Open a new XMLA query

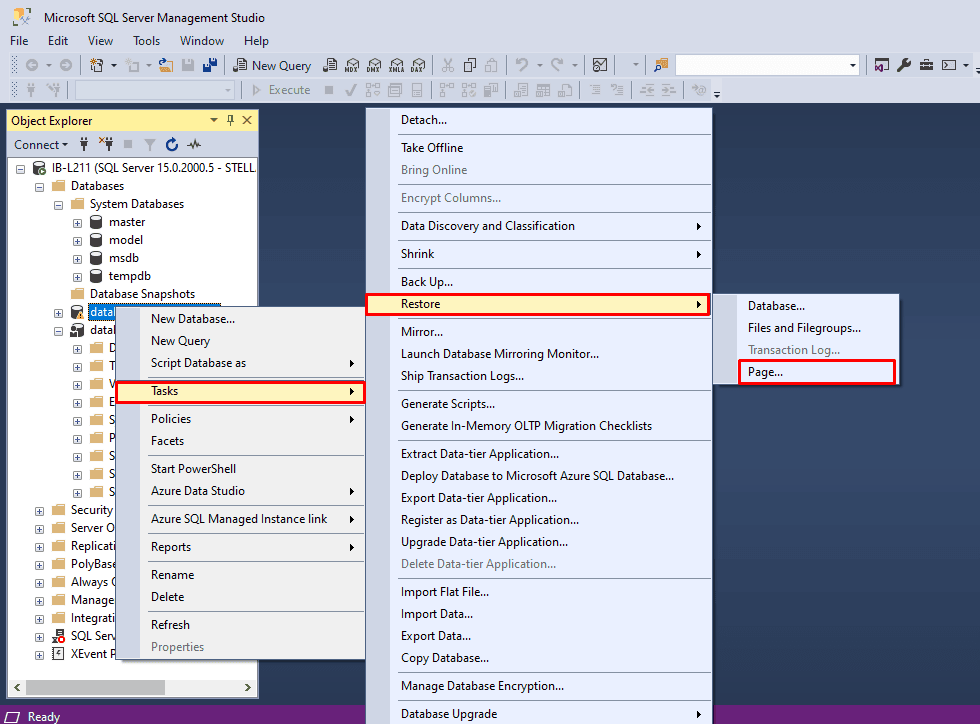[x=396, y=66]
